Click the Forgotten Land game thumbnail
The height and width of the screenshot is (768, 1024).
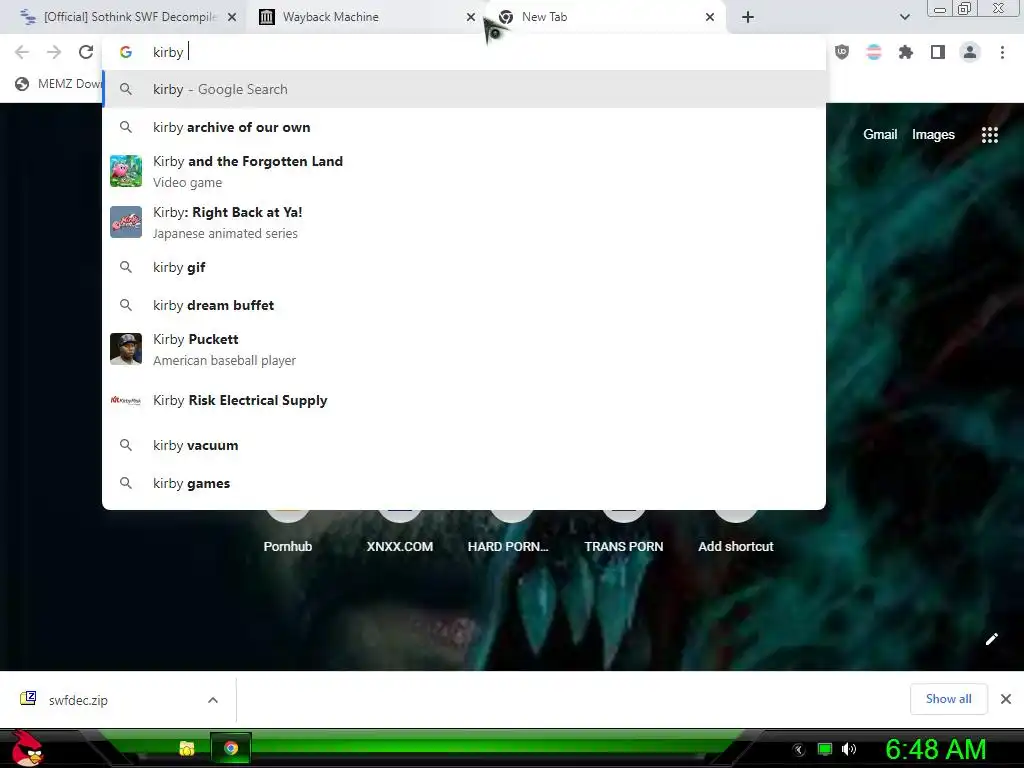(x=126, y=171)
